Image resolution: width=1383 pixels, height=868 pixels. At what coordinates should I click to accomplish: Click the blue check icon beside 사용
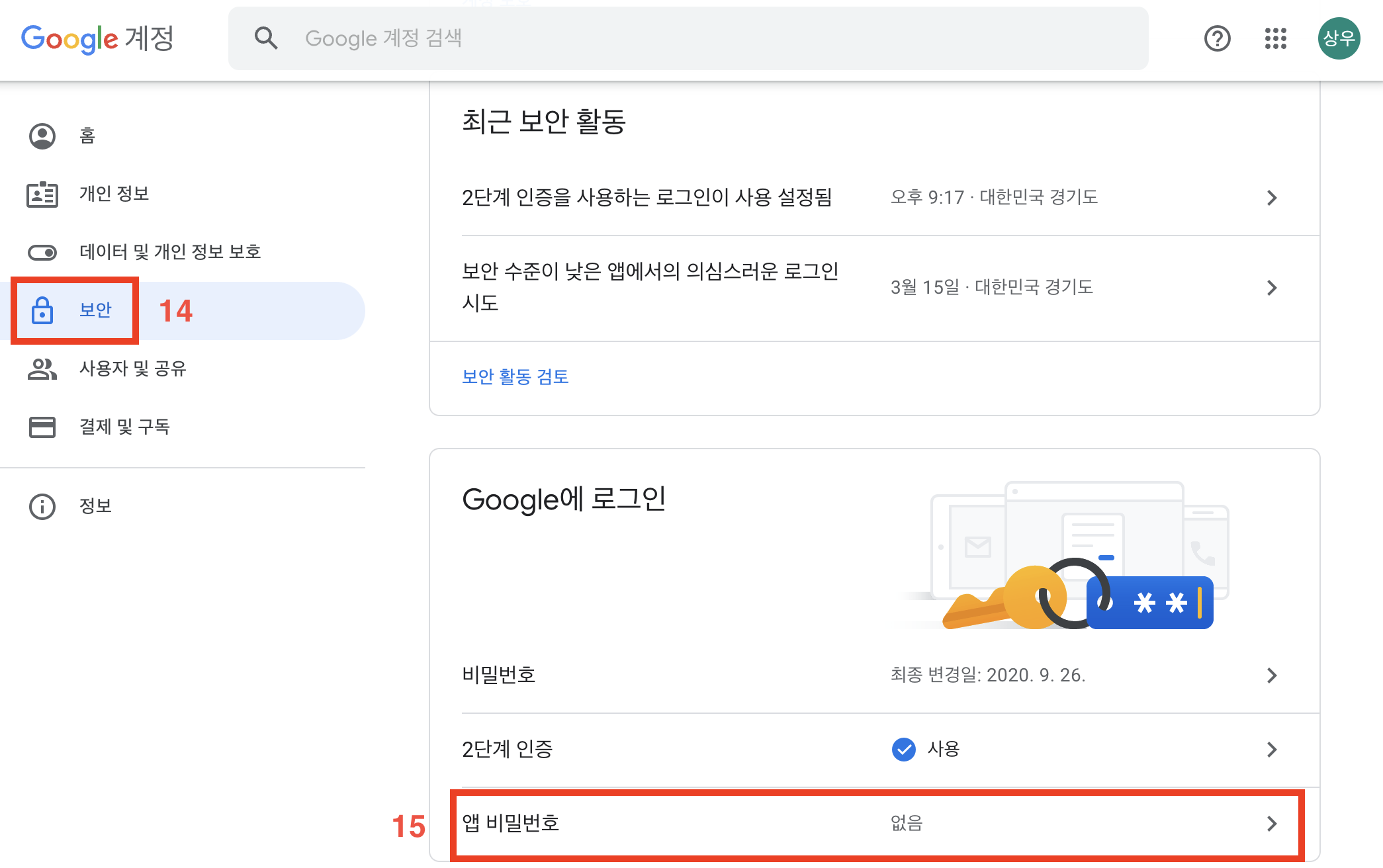904,750
